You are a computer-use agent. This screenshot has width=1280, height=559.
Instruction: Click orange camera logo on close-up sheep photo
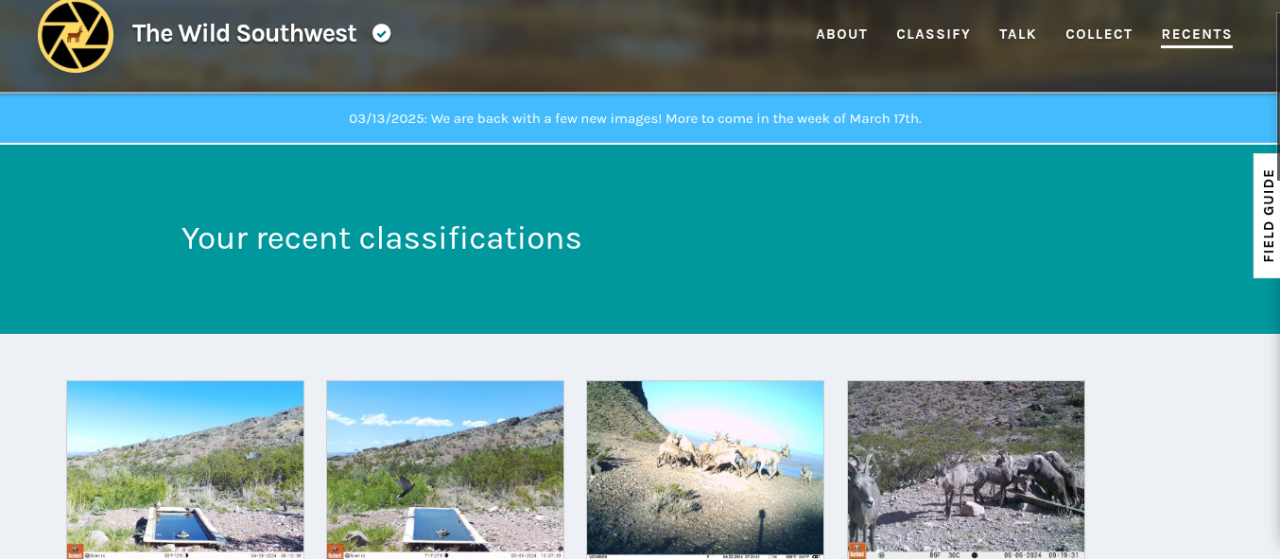pos(856,551)
